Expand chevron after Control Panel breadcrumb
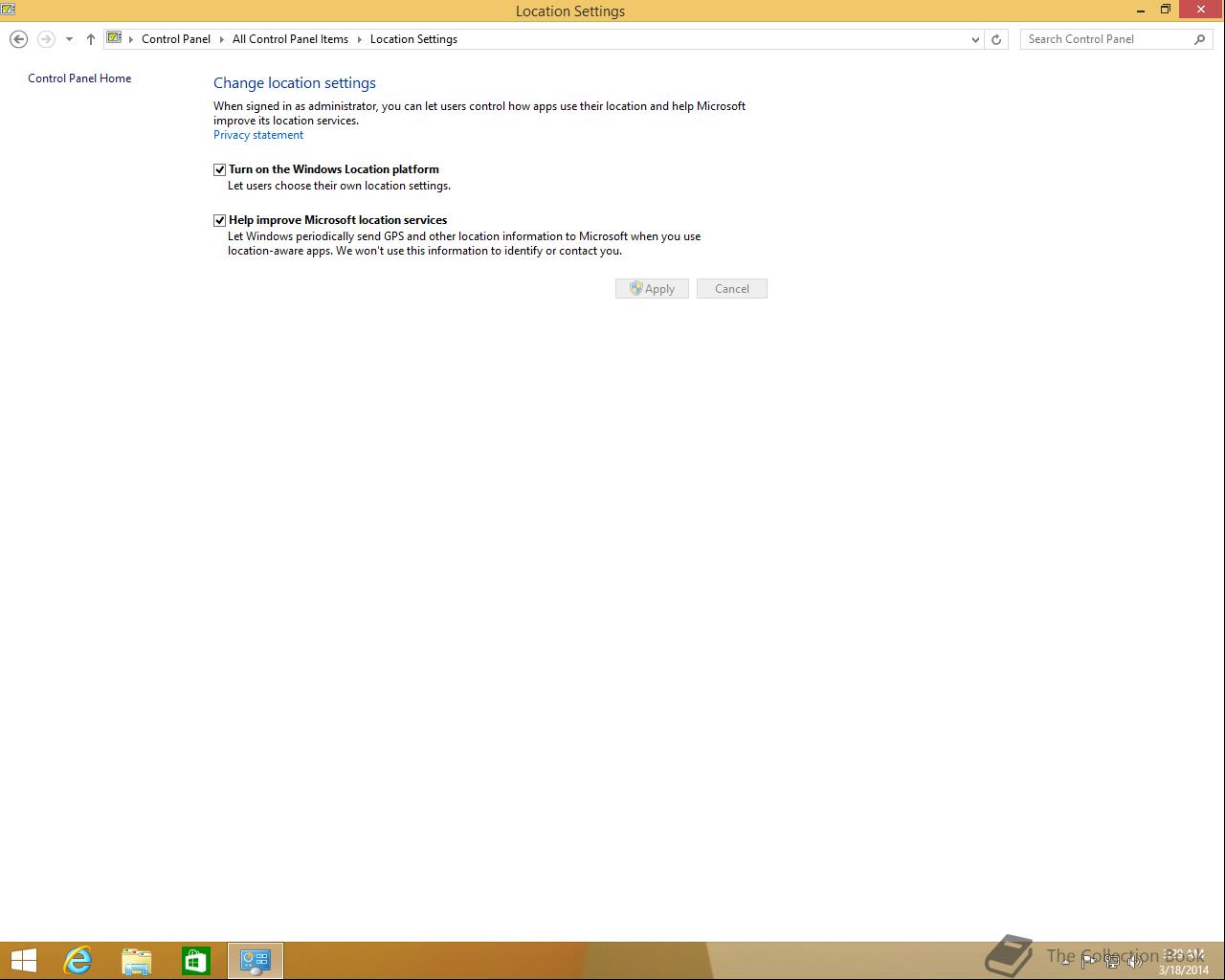 222,39
